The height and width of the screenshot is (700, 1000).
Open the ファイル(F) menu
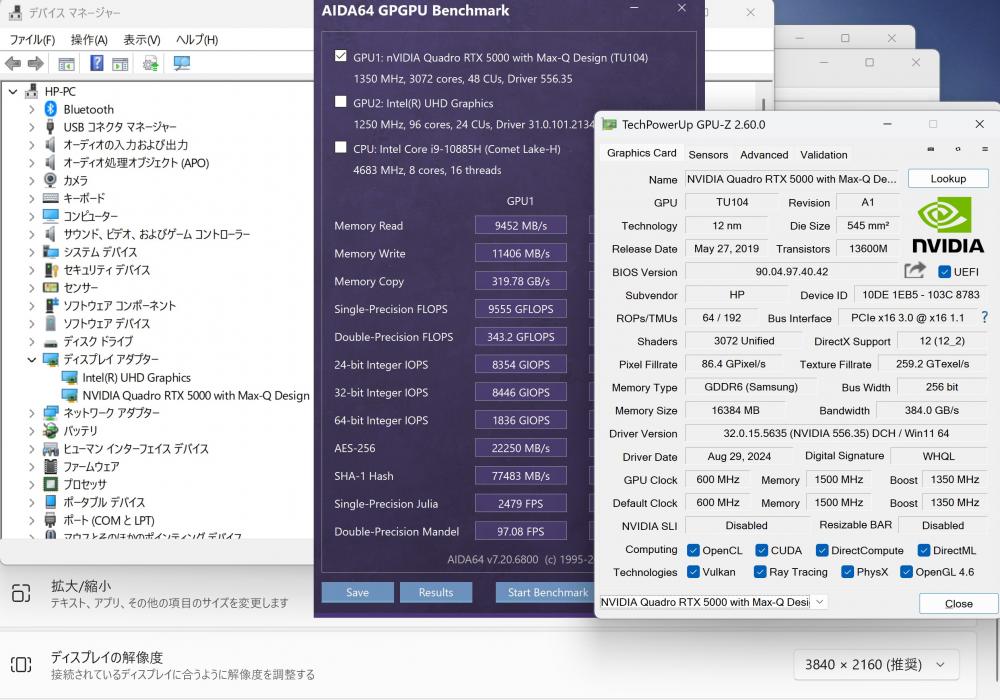(33, 40)
